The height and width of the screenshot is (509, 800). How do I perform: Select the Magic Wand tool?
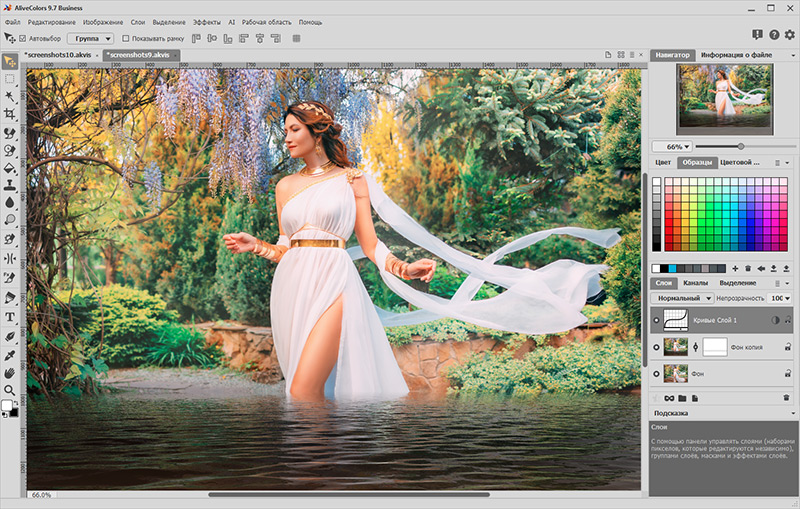[10, 96]
